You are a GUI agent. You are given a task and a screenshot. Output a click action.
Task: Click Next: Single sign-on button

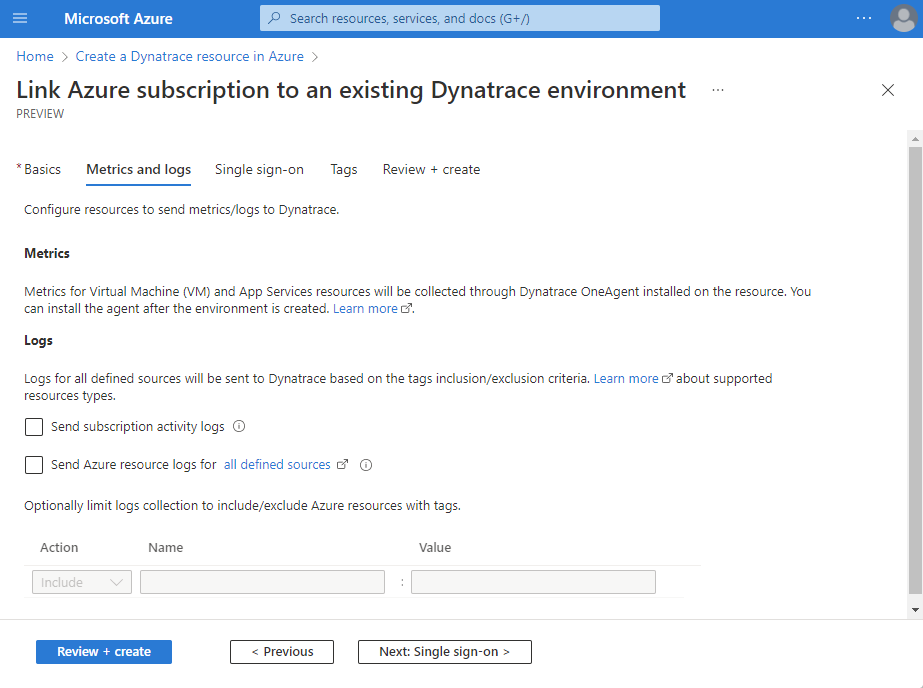pyautogui.click(x=444, y=652)
